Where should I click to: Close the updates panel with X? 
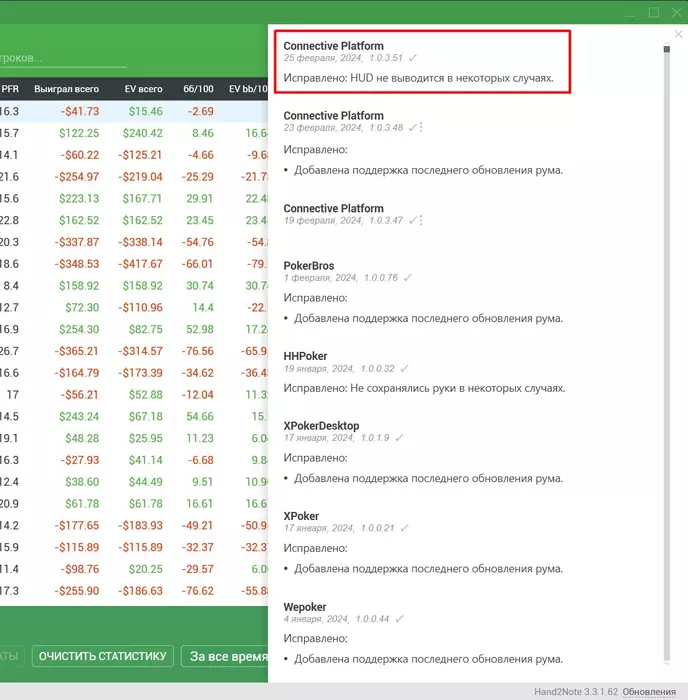pyautogui.click(x=678, y=34)
